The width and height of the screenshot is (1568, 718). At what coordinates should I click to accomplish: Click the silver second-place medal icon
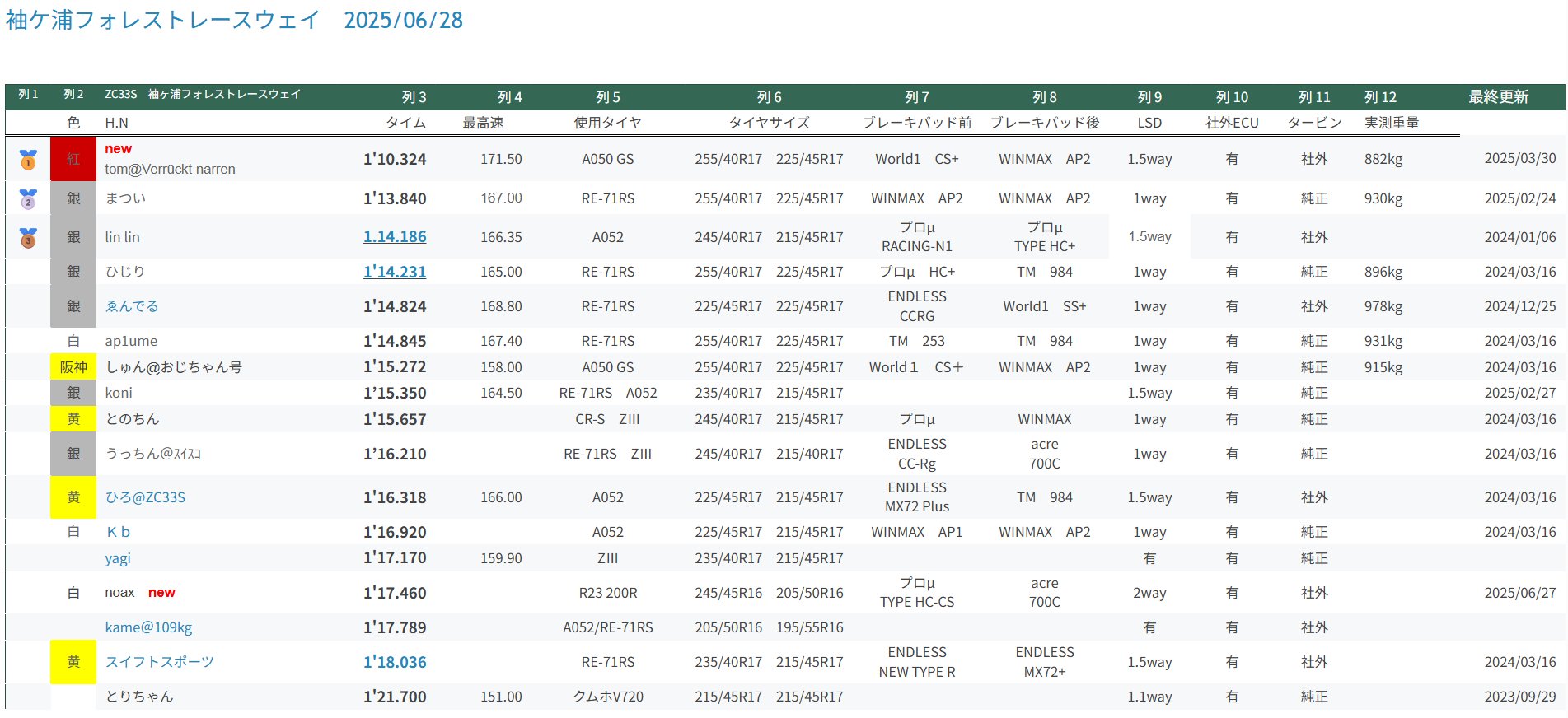click(28, 198)
